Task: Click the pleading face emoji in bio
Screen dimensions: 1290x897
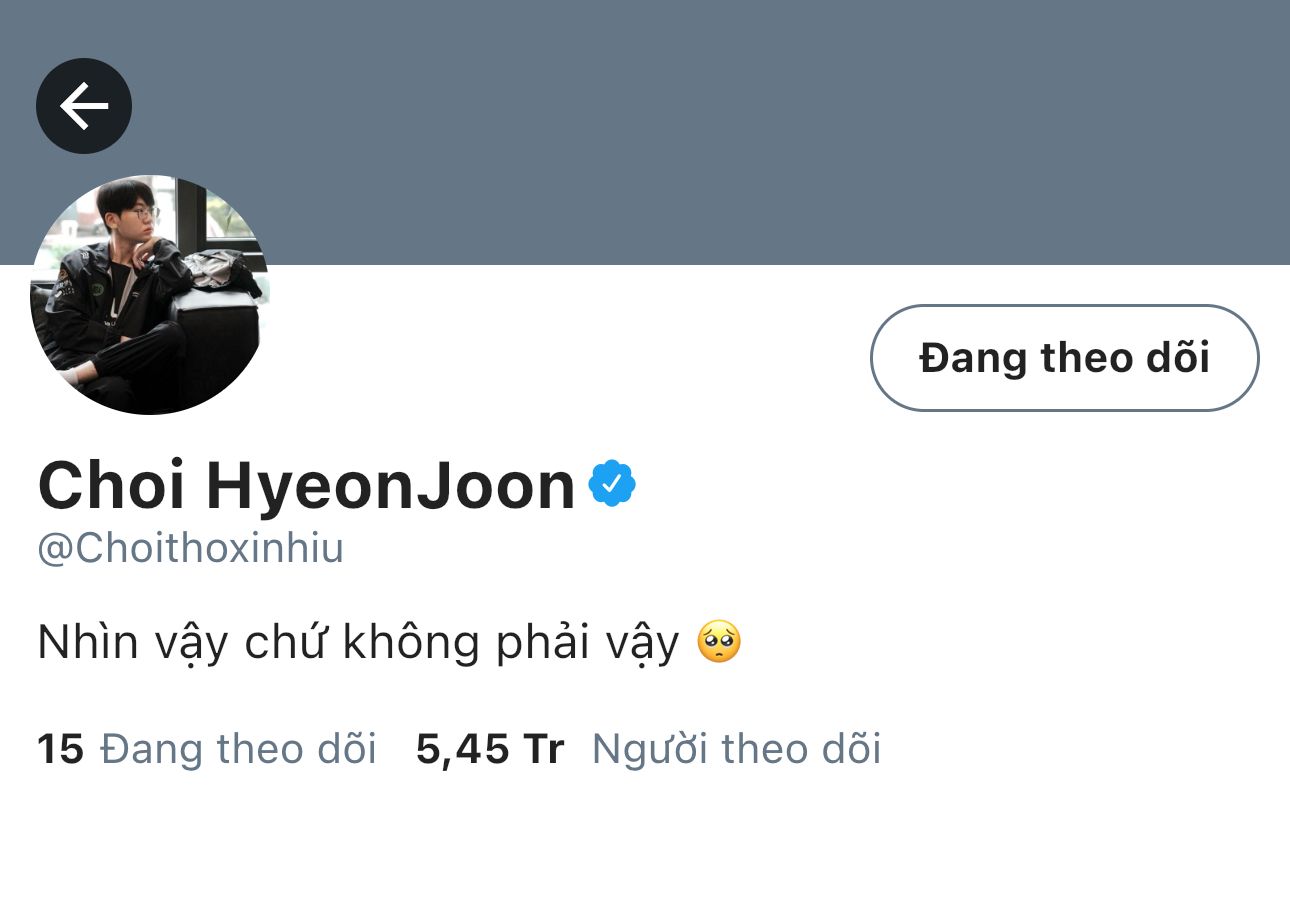Action: tap(719, 642)
